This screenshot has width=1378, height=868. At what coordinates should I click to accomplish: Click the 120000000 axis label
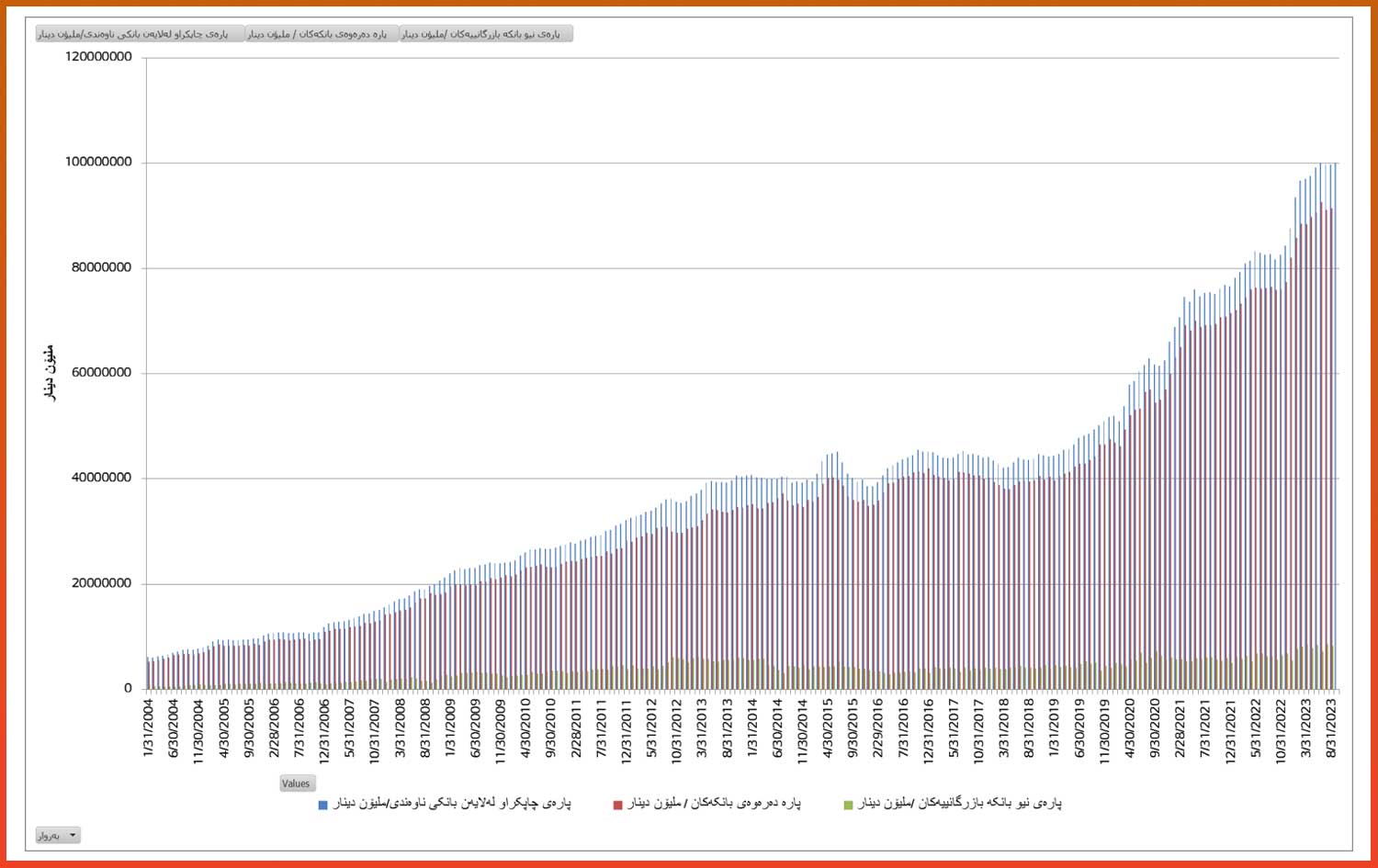coord(98,57)
